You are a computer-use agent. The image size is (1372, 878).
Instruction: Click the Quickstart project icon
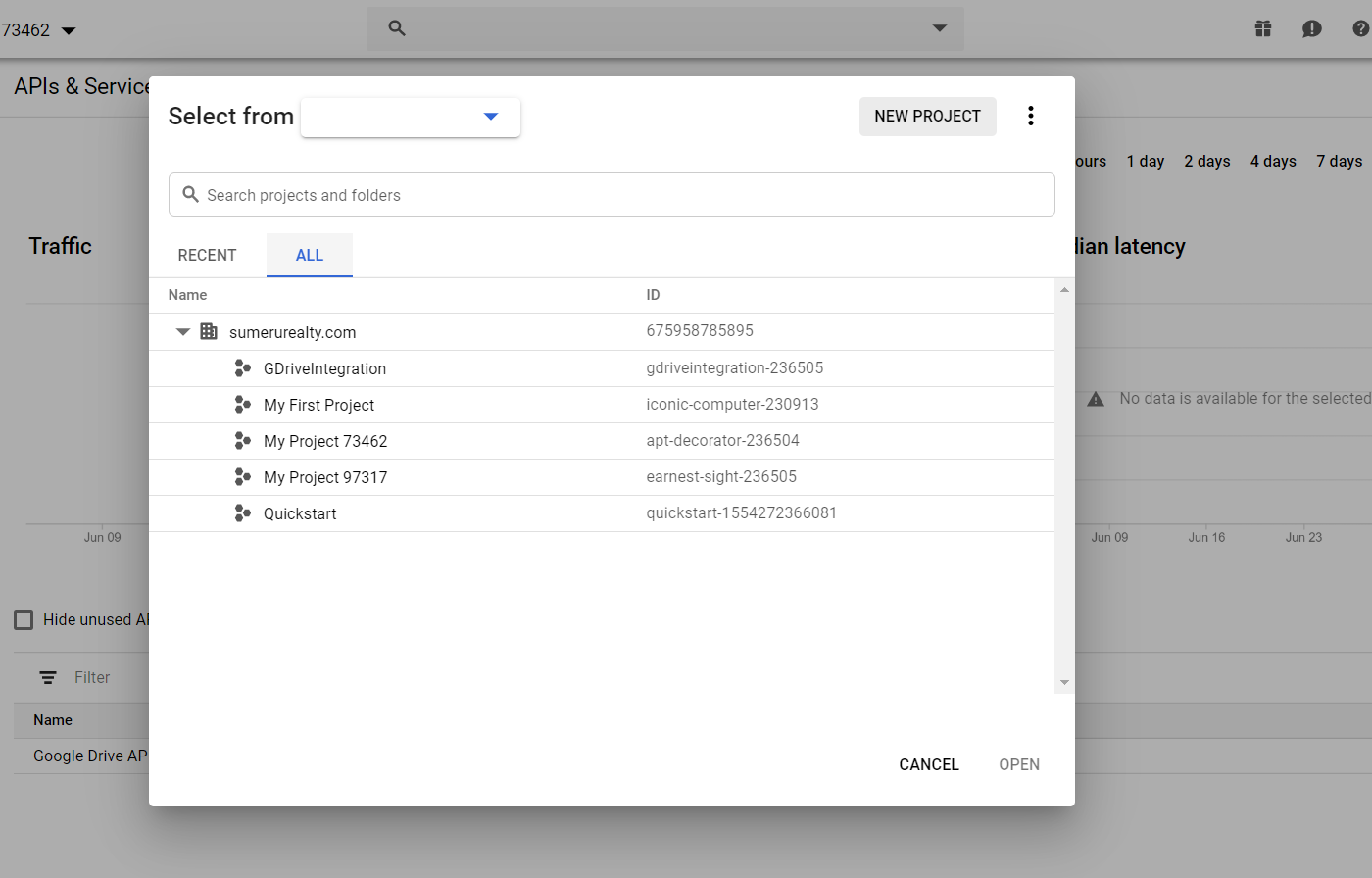pos(243,513)
